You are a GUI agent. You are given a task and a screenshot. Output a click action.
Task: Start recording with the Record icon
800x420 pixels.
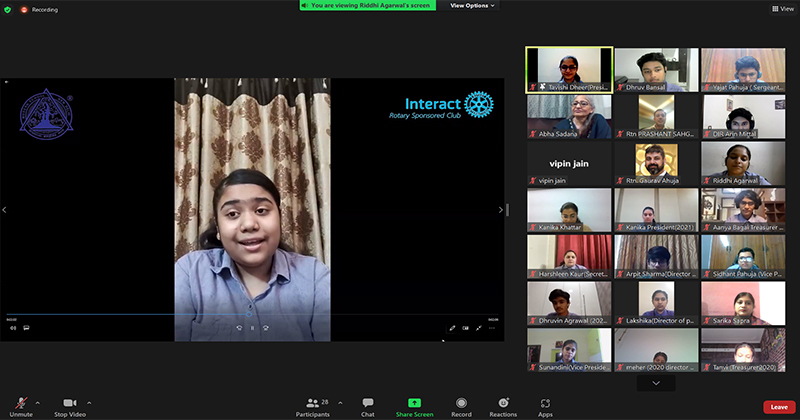(461, 405)
